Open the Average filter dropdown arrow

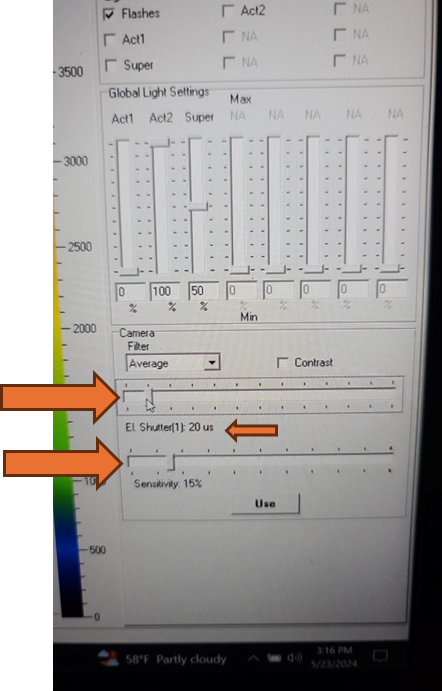click(x=212, y=363)
